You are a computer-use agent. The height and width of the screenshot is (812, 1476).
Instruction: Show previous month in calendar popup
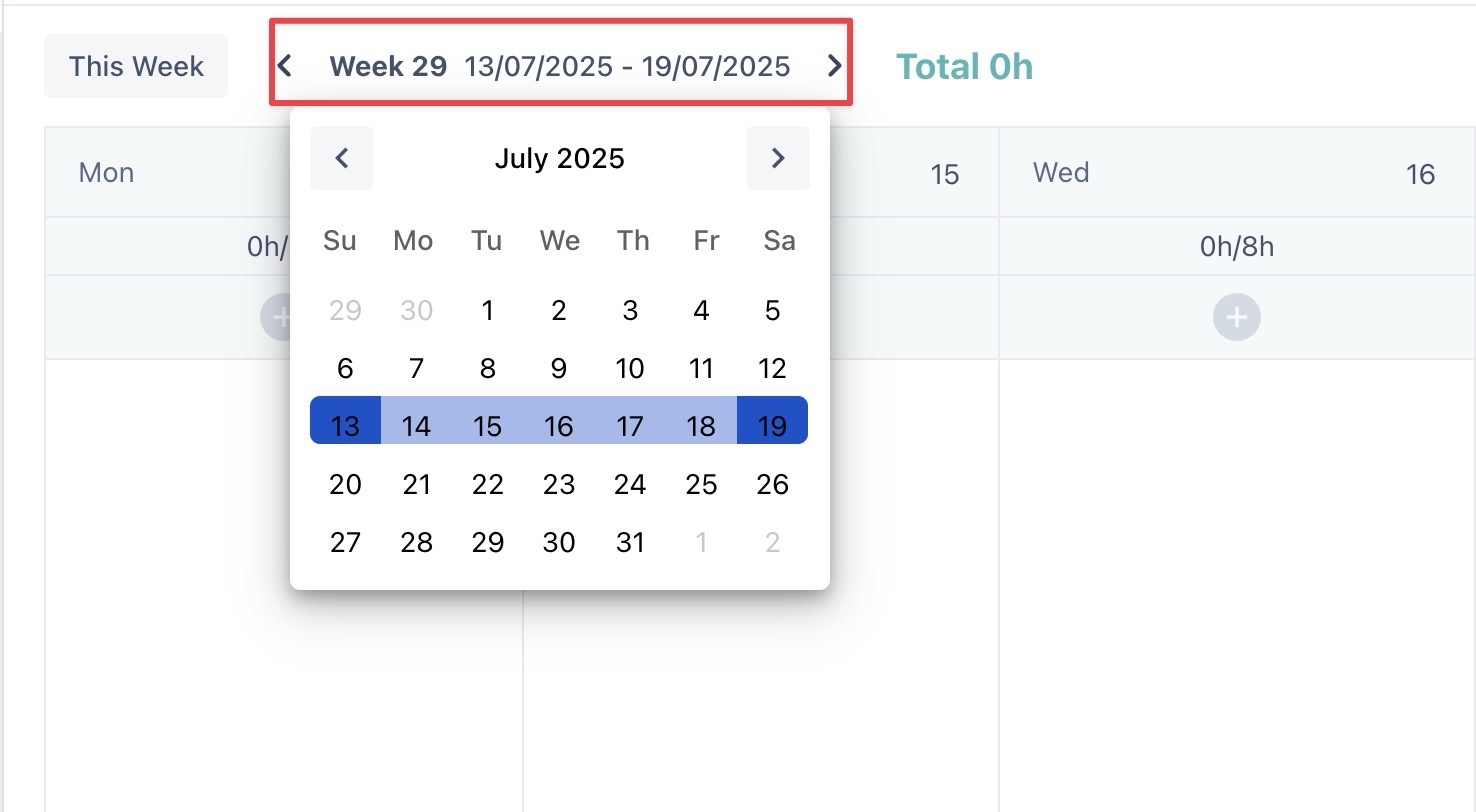point(341,158)
